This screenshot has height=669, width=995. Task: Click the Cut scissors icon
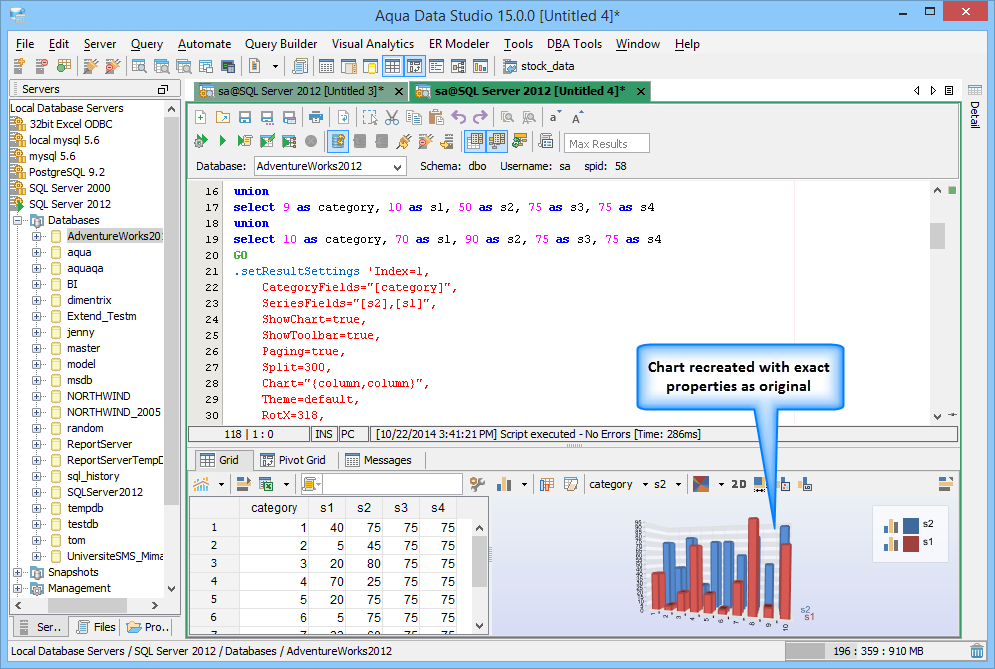392,117
